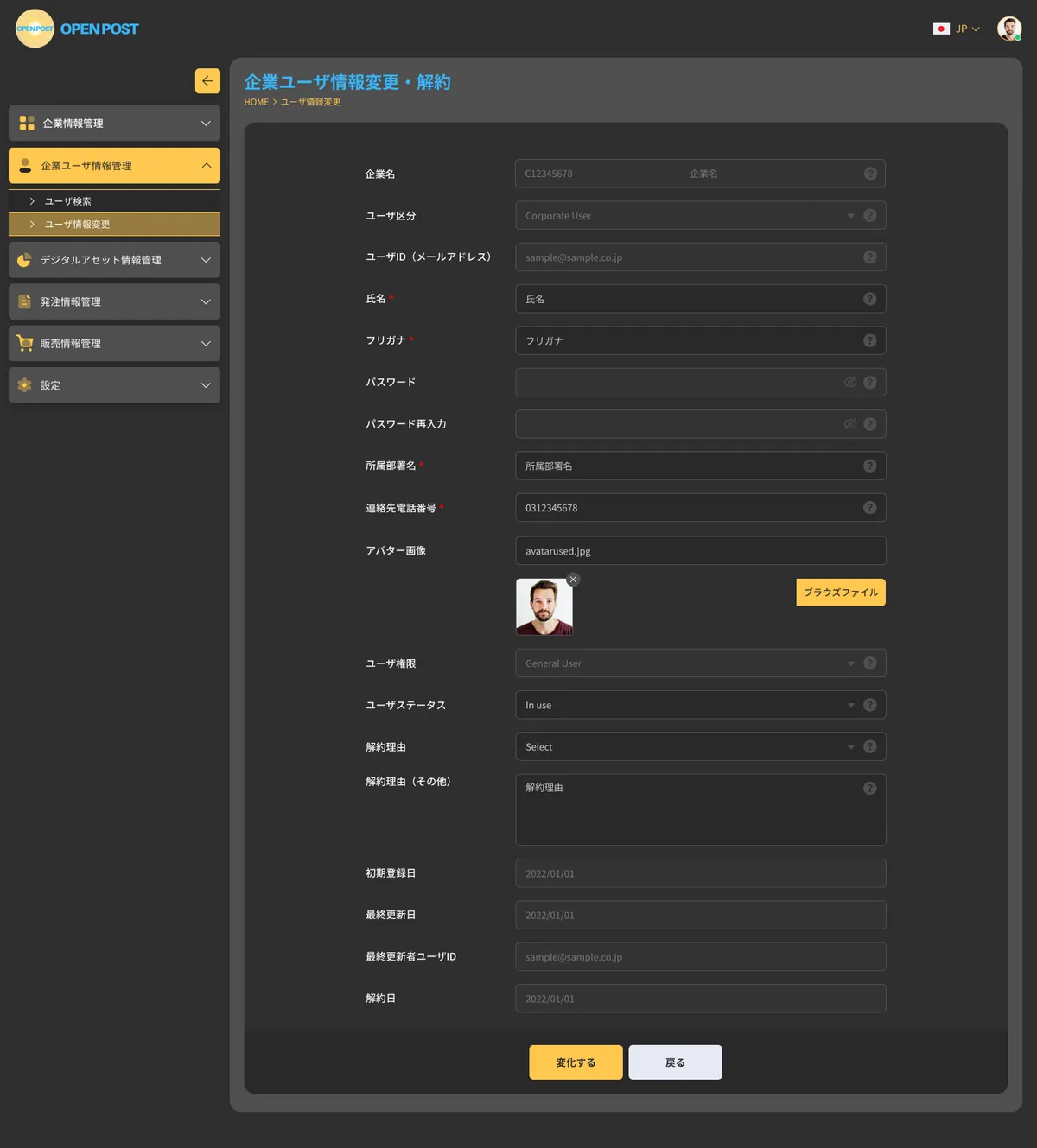Viewport: 1037px width, 1148px height.
Task: Click the デジタルアセット情報管理 pie icon
Action: point(24,260)
